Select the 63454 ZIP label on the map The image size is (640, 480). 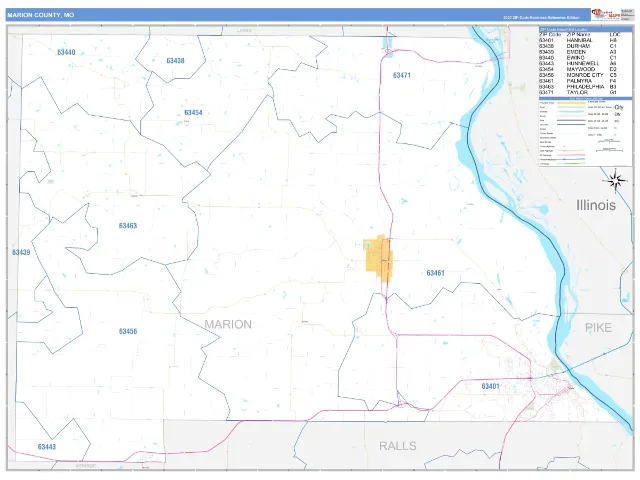(x=193, y=113)
